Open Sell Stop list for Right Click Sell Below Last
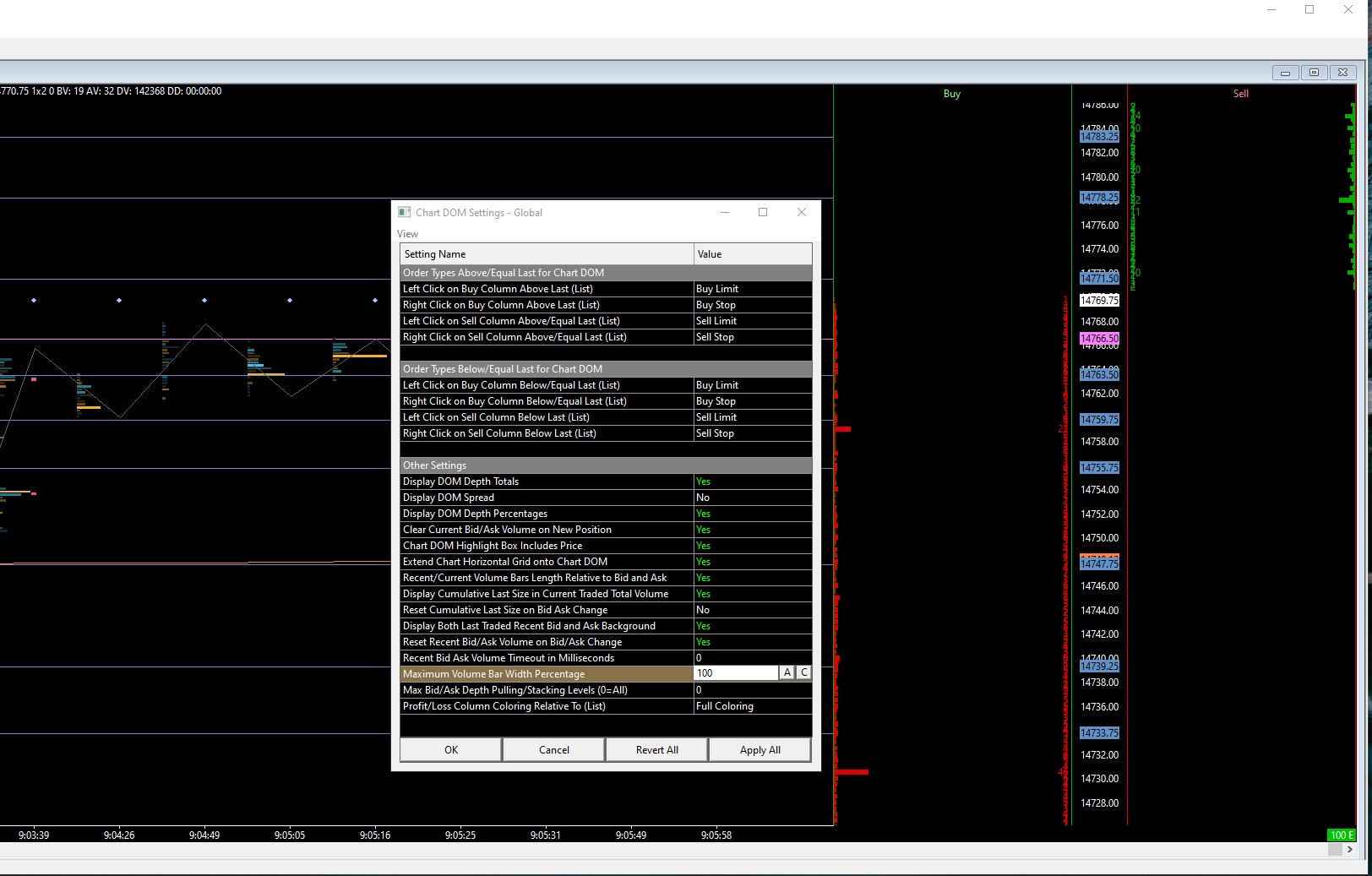Image resolution: width=1372 pixels, height=876 pixels. point(753,433)
